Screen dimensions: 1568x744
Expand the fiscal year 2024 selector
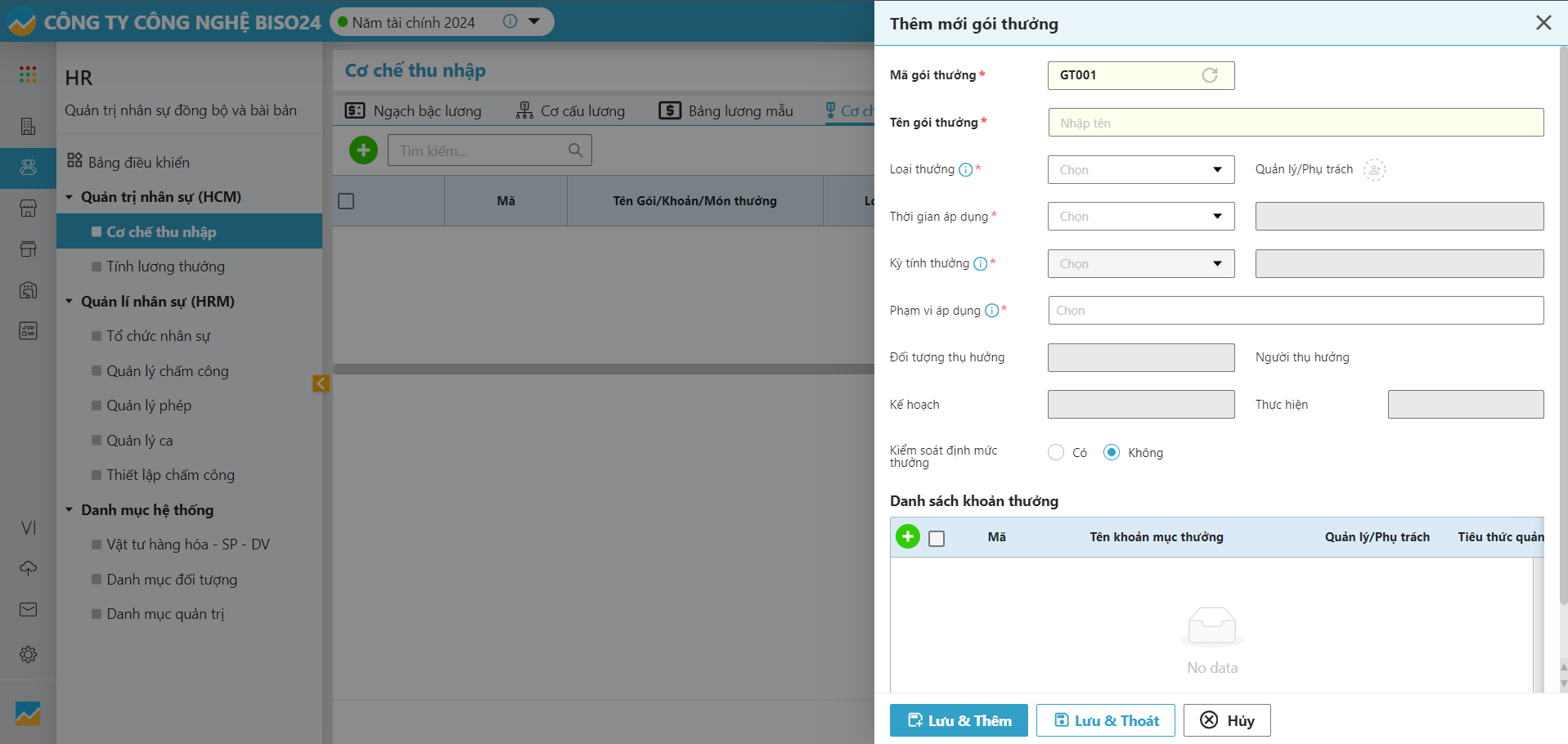click(534, 22)
